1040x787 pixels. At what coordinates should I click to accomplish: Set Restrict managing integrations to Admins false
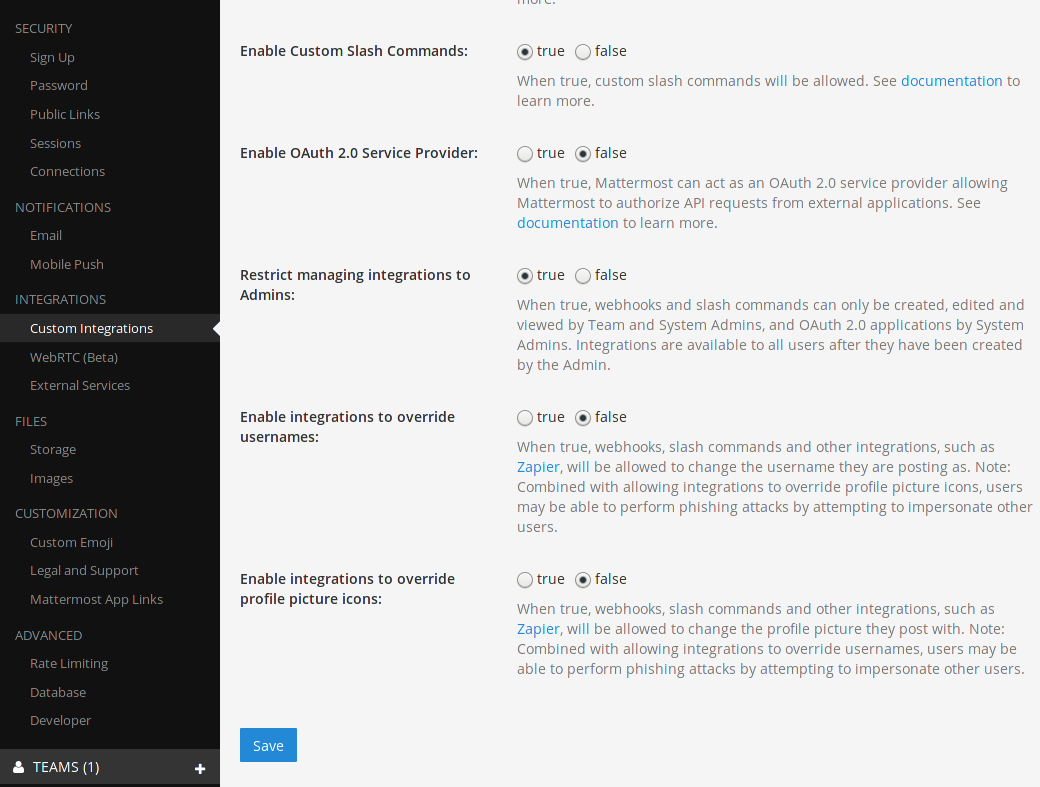(583, 276)
